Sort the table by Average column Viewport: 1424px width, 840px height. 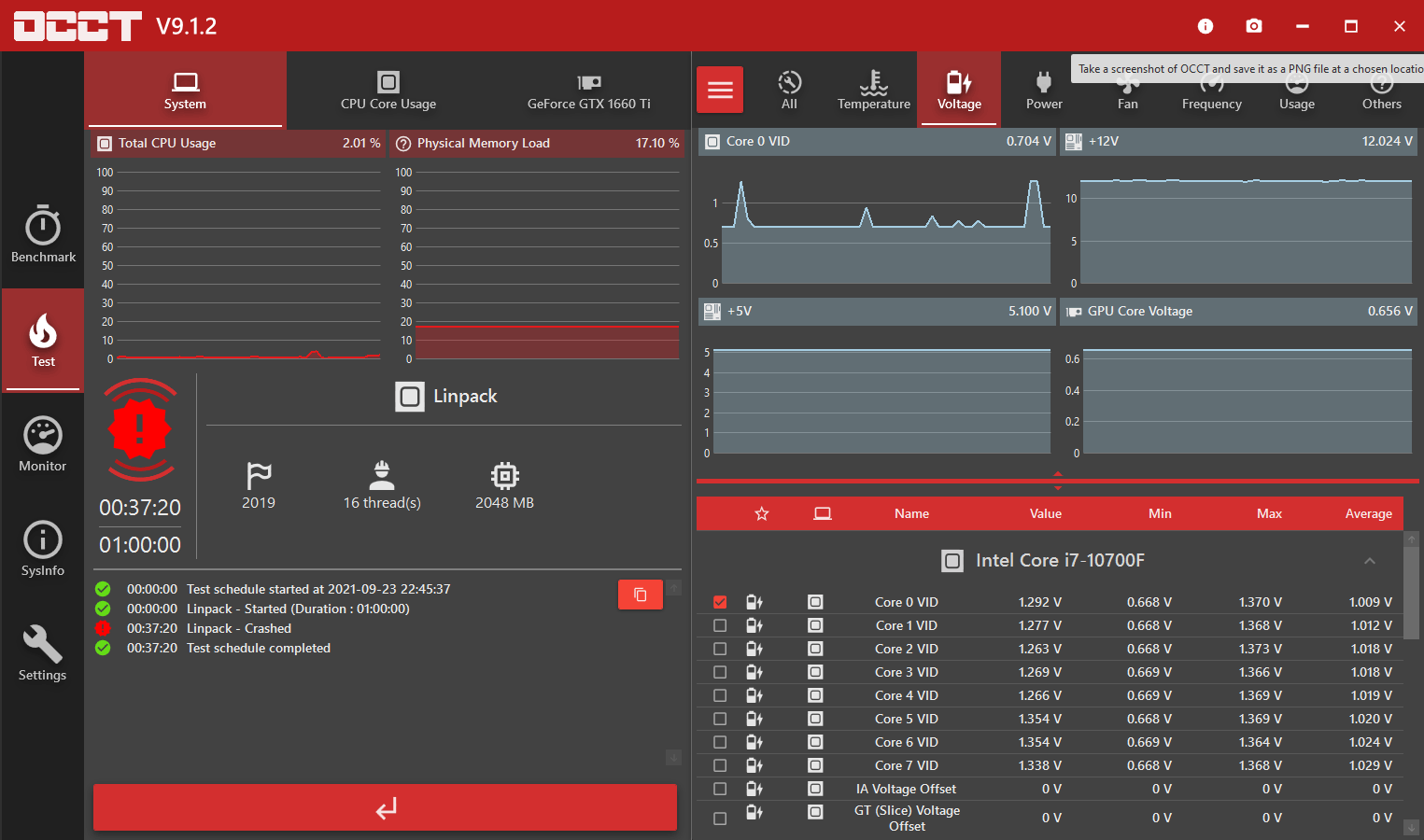click(x=1369, y=513)
